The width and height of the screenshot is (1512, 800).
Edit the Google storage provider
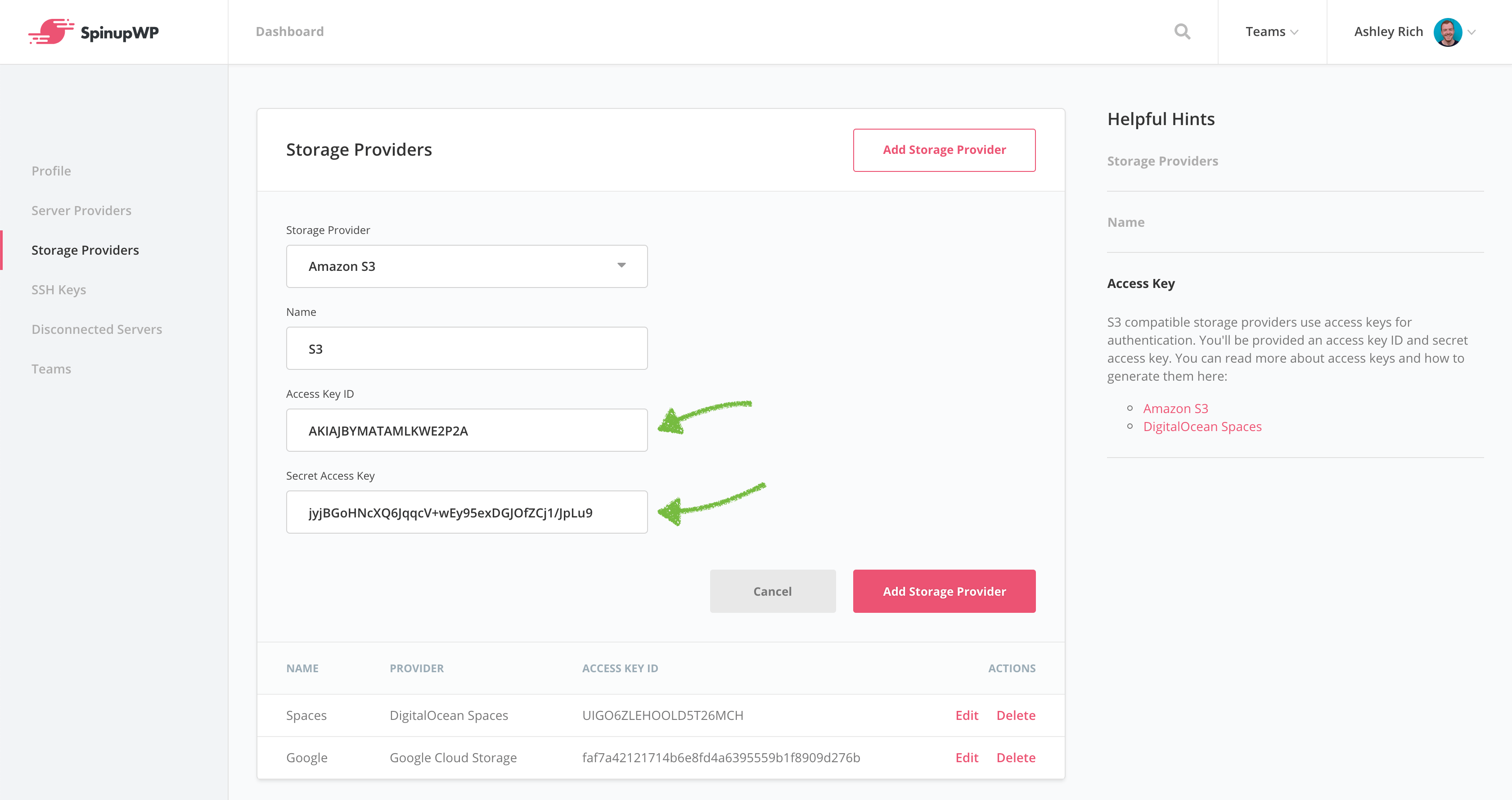(x=966, y=758)
